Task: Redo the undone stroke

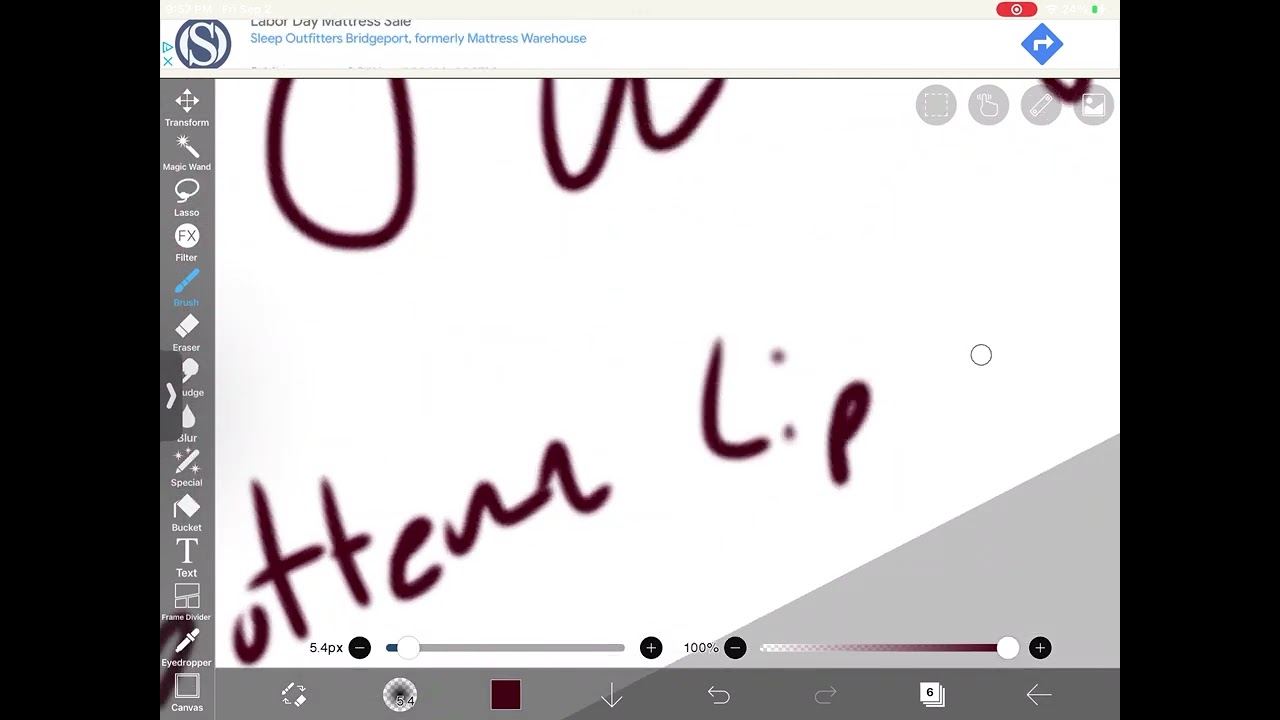Action: tap(825, 695)
